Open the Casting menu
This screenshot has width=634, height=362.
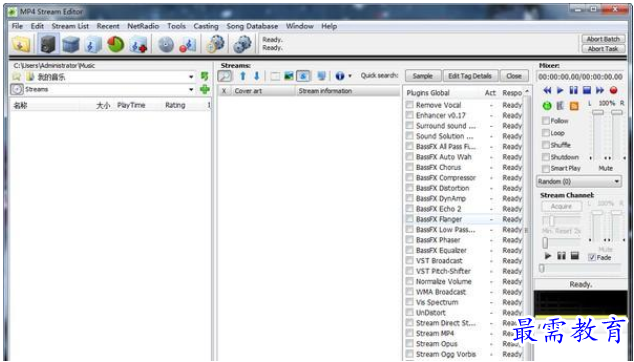(206, 26)
